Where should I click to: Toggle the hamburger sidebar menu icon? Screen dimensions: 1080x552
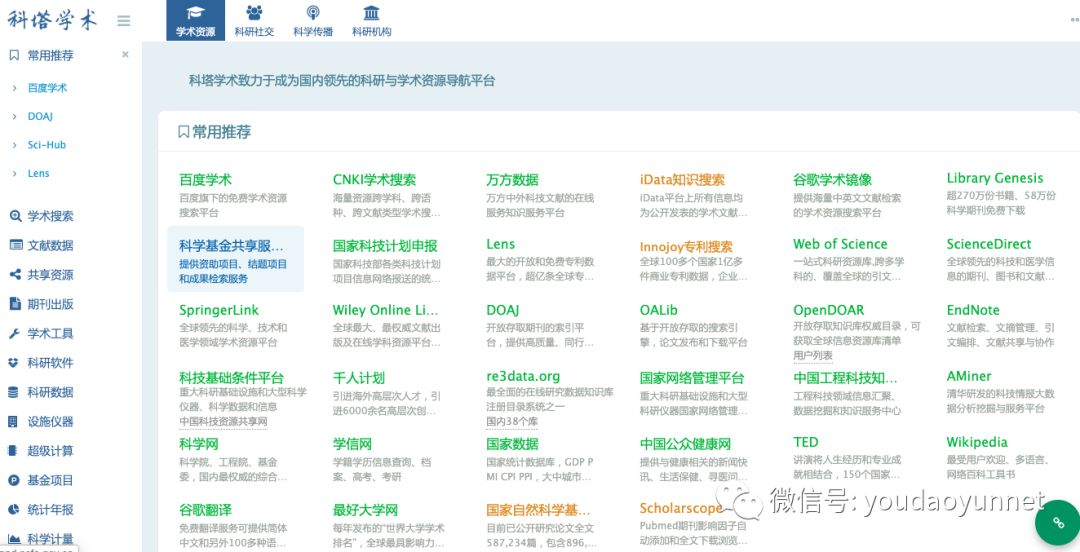(124, 21)
